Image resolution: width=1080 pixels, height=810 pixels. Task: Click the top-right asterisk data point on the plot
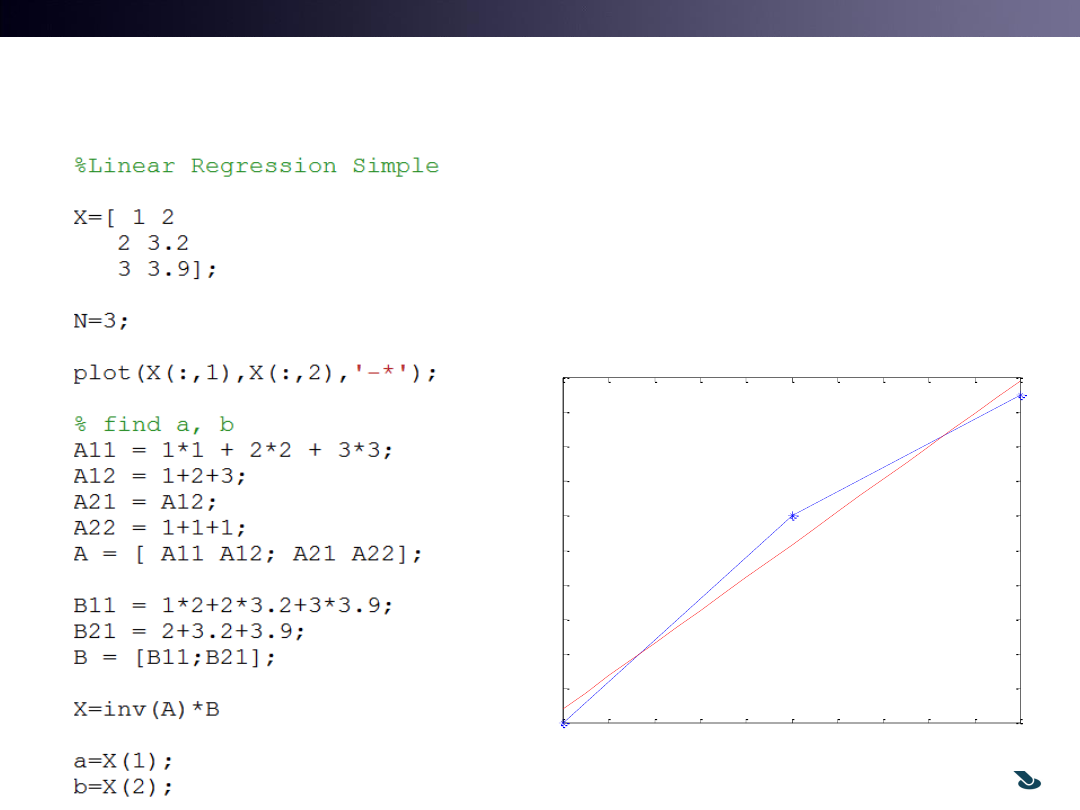(x=1021, y=396)
